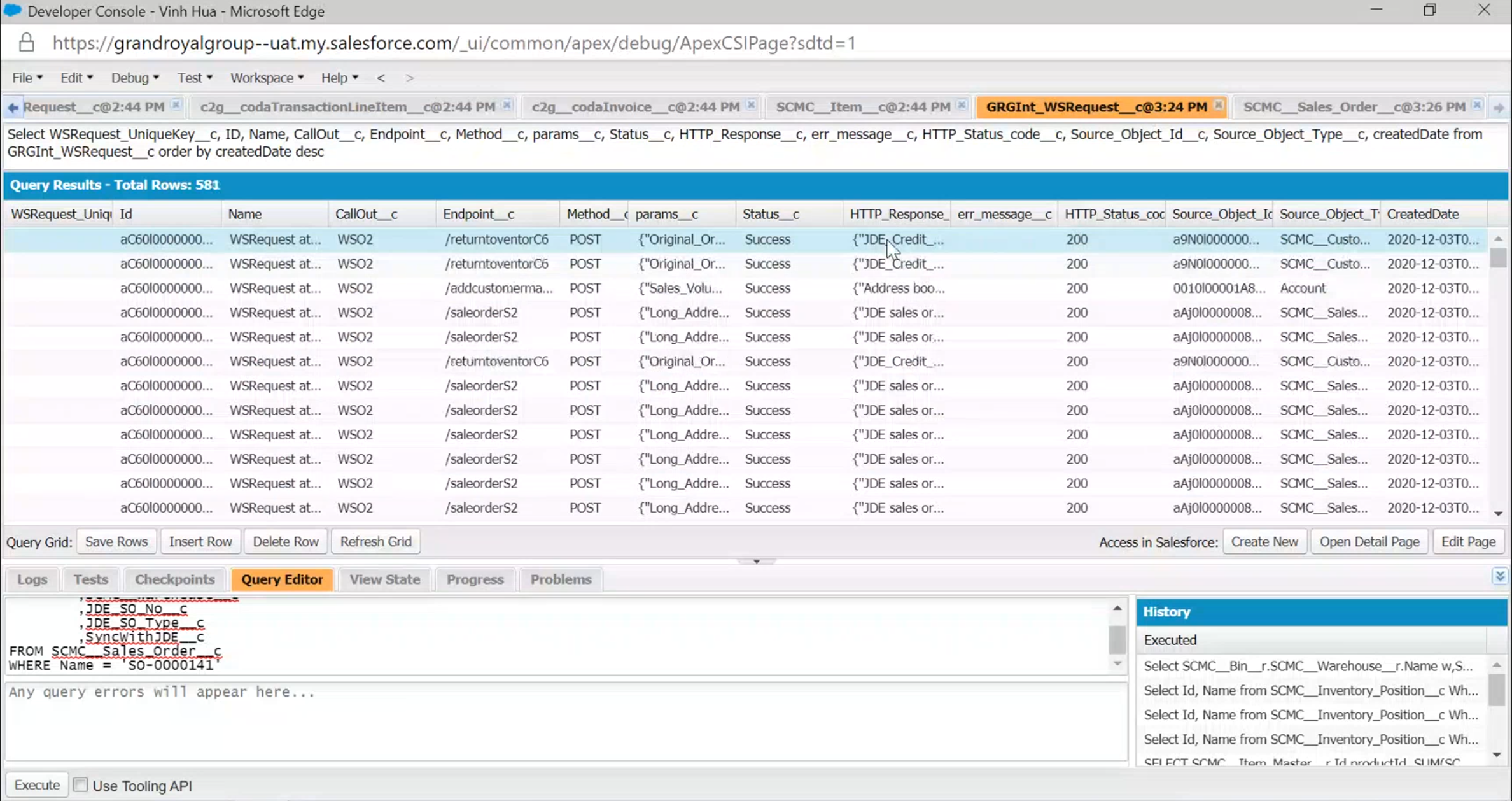Close the GRGInt_WSRequest__c query tab
Image resolution: width=1512 pixels, height=801 pixels.
click(x=1218, y=106)
